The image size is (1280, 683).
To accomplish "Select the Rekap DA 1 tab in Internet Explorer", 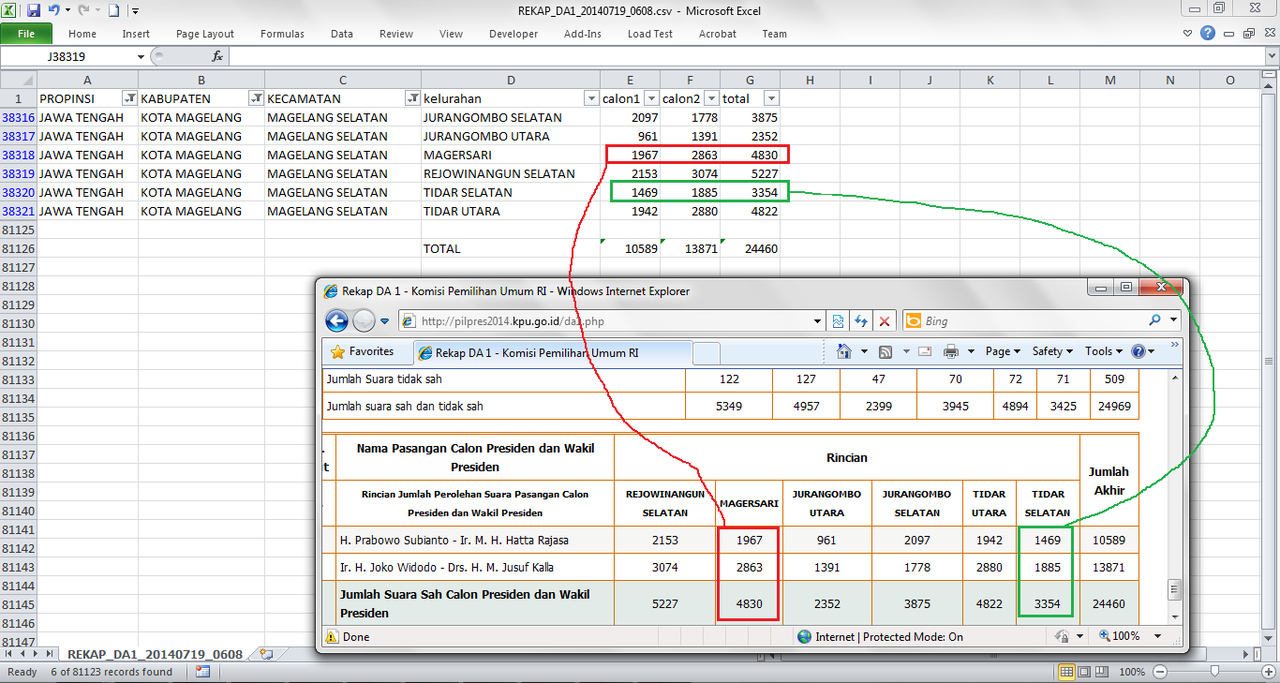I will click(x=553, y=353).
